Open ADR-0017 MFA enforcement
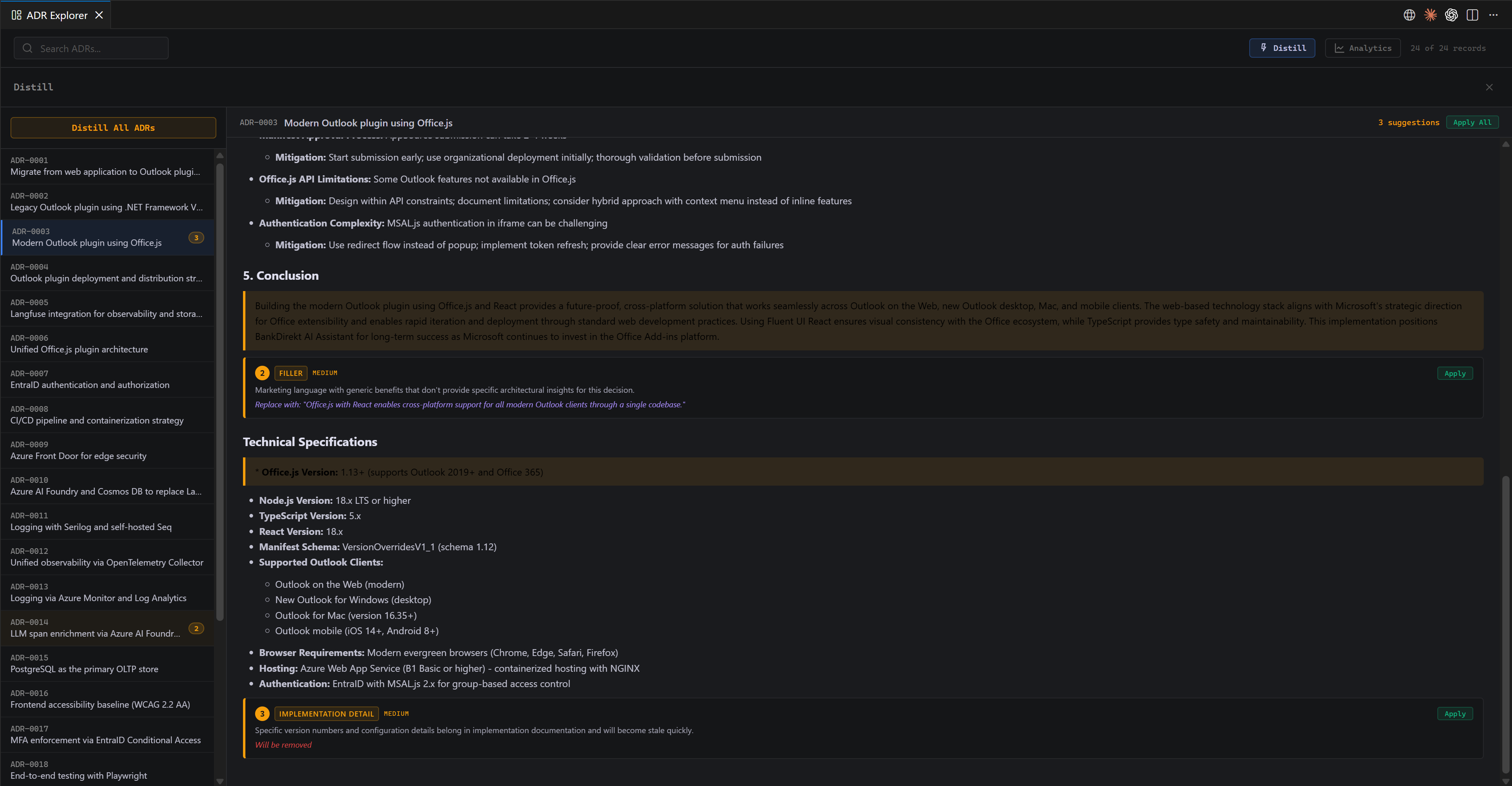Screen dimensions: 1512x786 [x=107, y=734]
